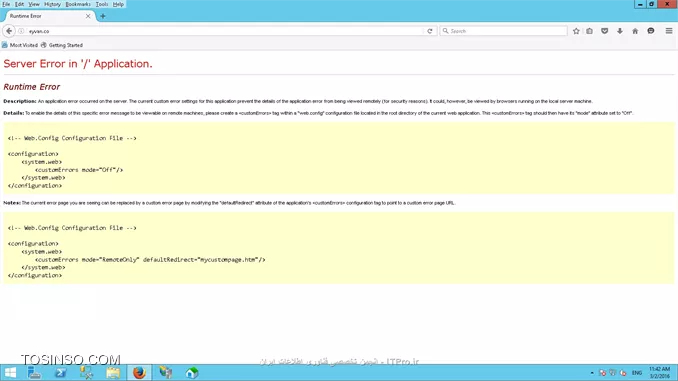Show bookmarks list icon
The image size is (678, 381).
tap(589, 31)
